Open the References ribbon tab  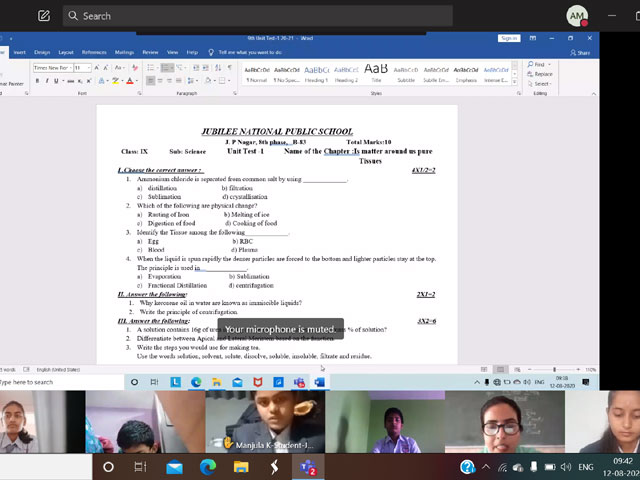click(94, 52)
